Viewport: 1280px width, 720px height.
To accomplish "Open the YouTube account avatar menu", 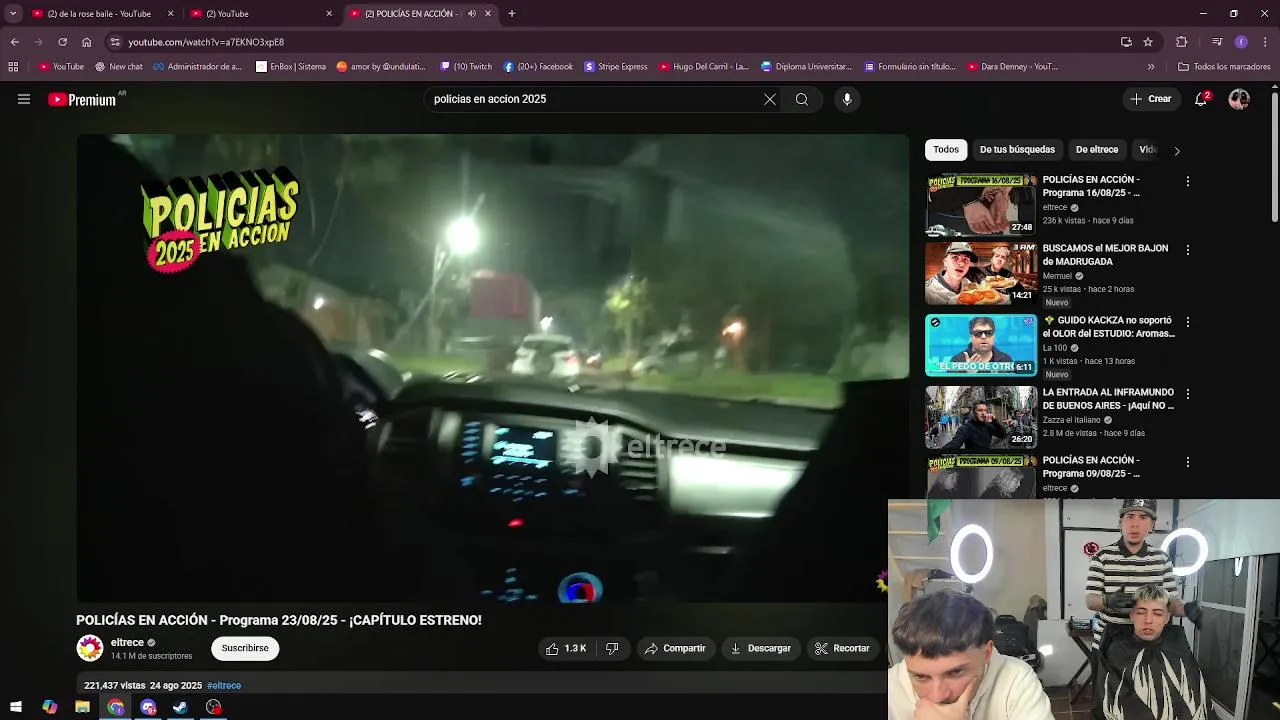I will point(1239,99).
